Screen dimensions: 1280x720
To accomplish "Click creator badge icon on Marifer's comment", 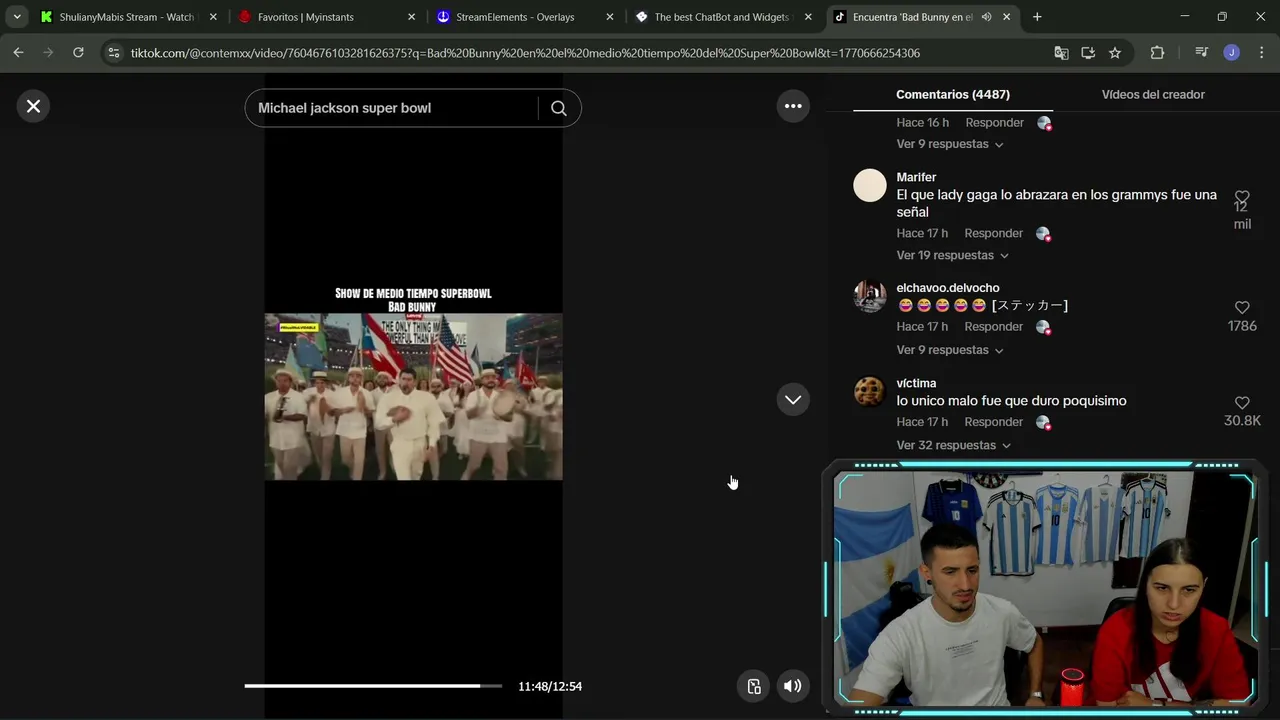I will [1043, 234].
